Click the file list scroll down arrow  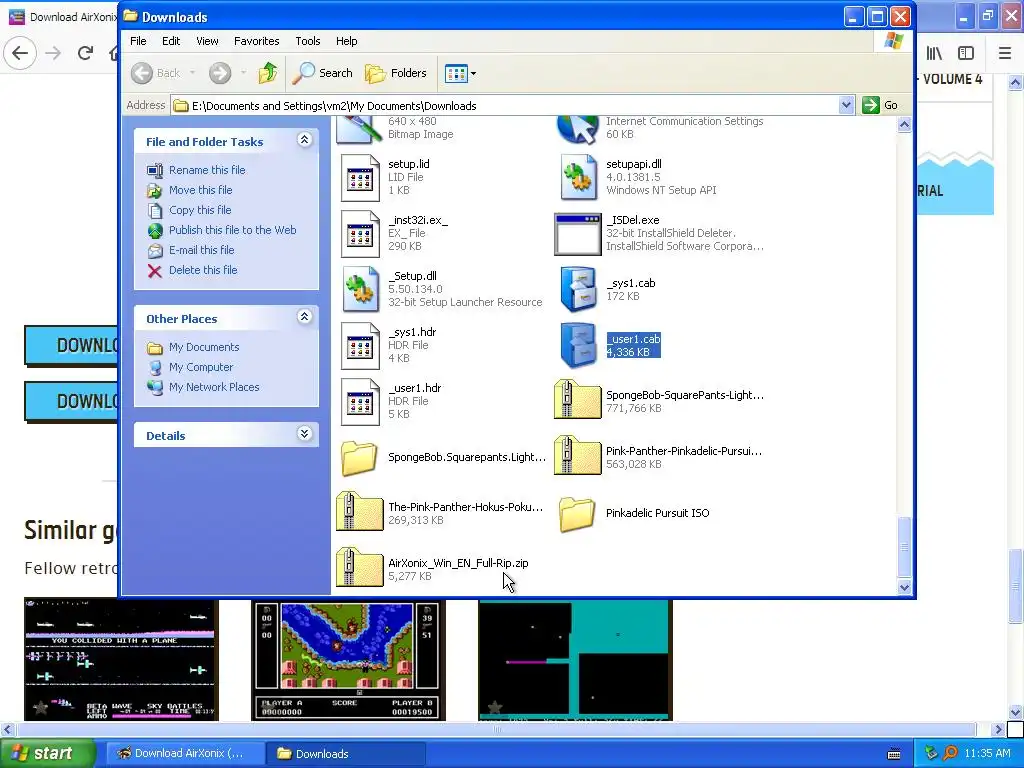pyautogui.click(x=904, y=587)
